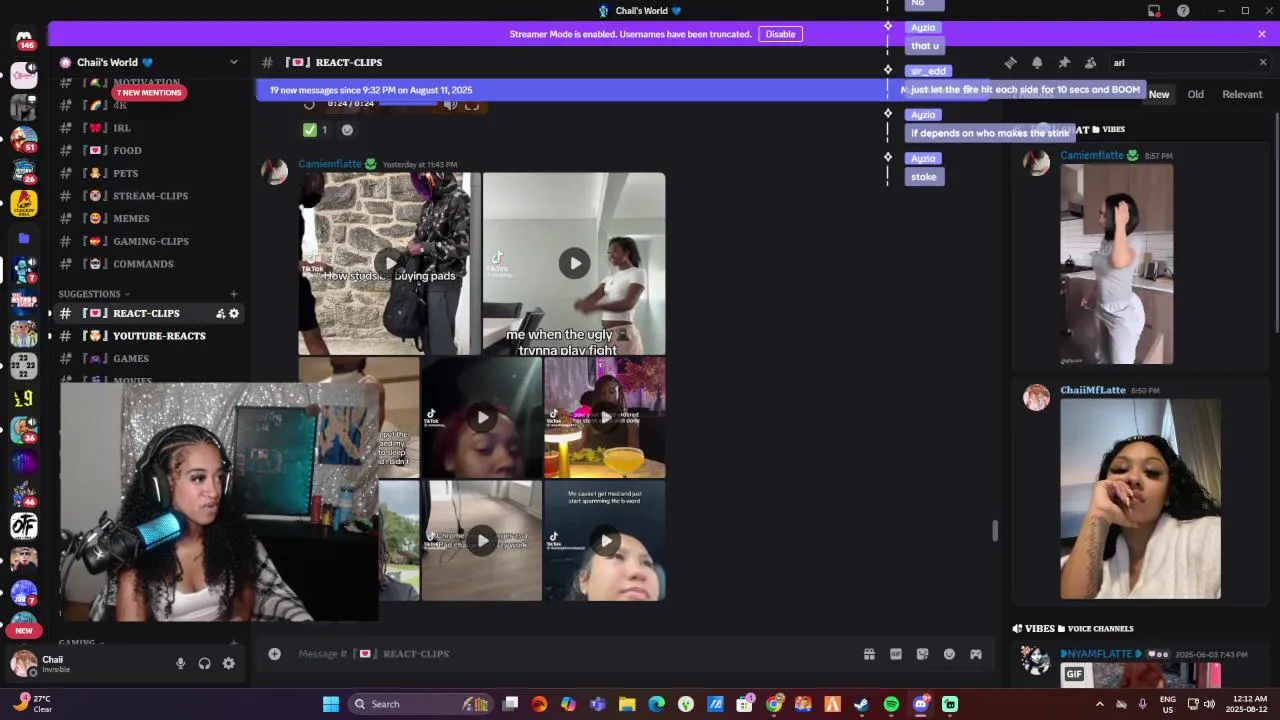Toggle microphone mute in user panel

coord(181,663)
